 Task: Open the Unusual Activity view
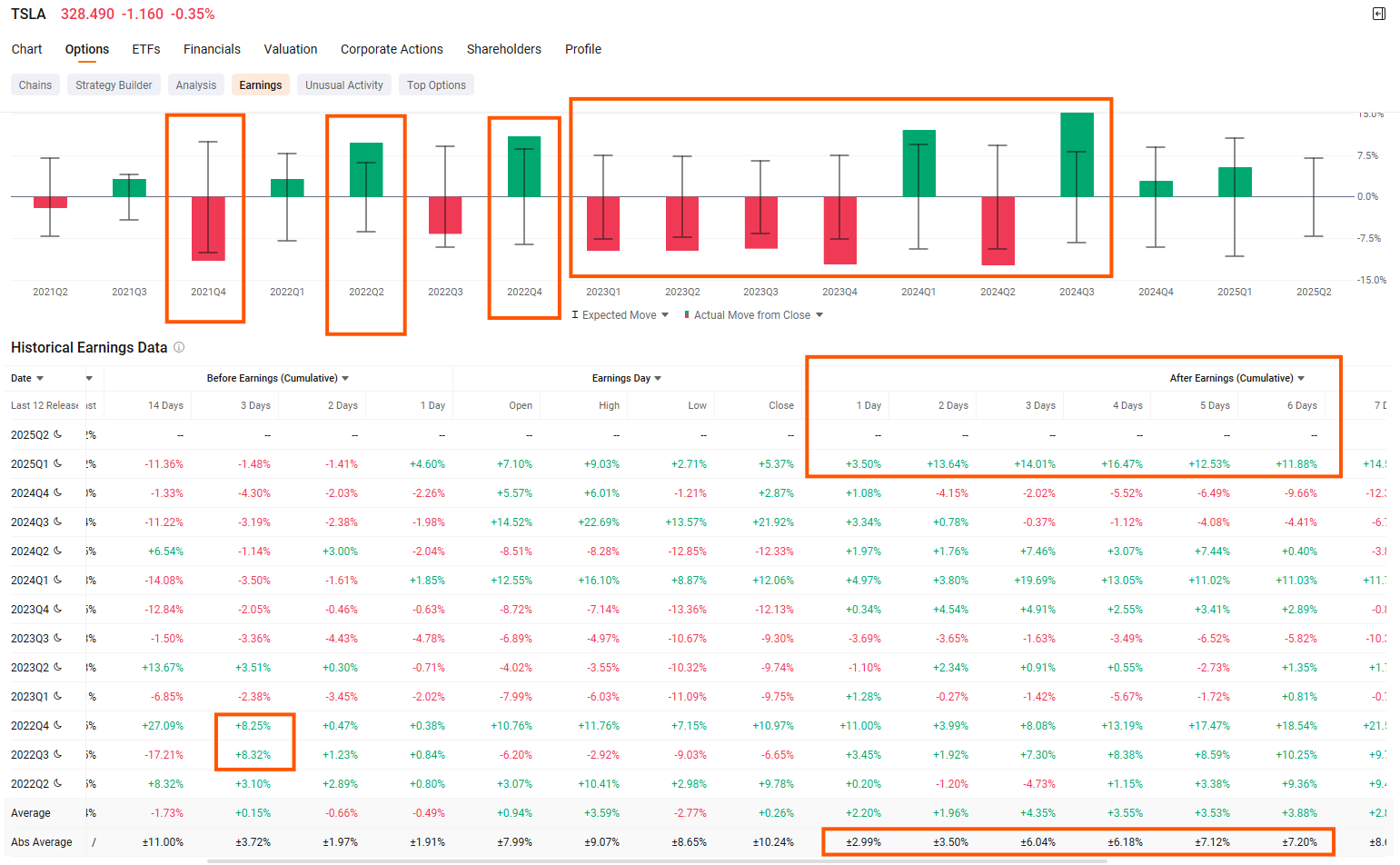point(344,85)
